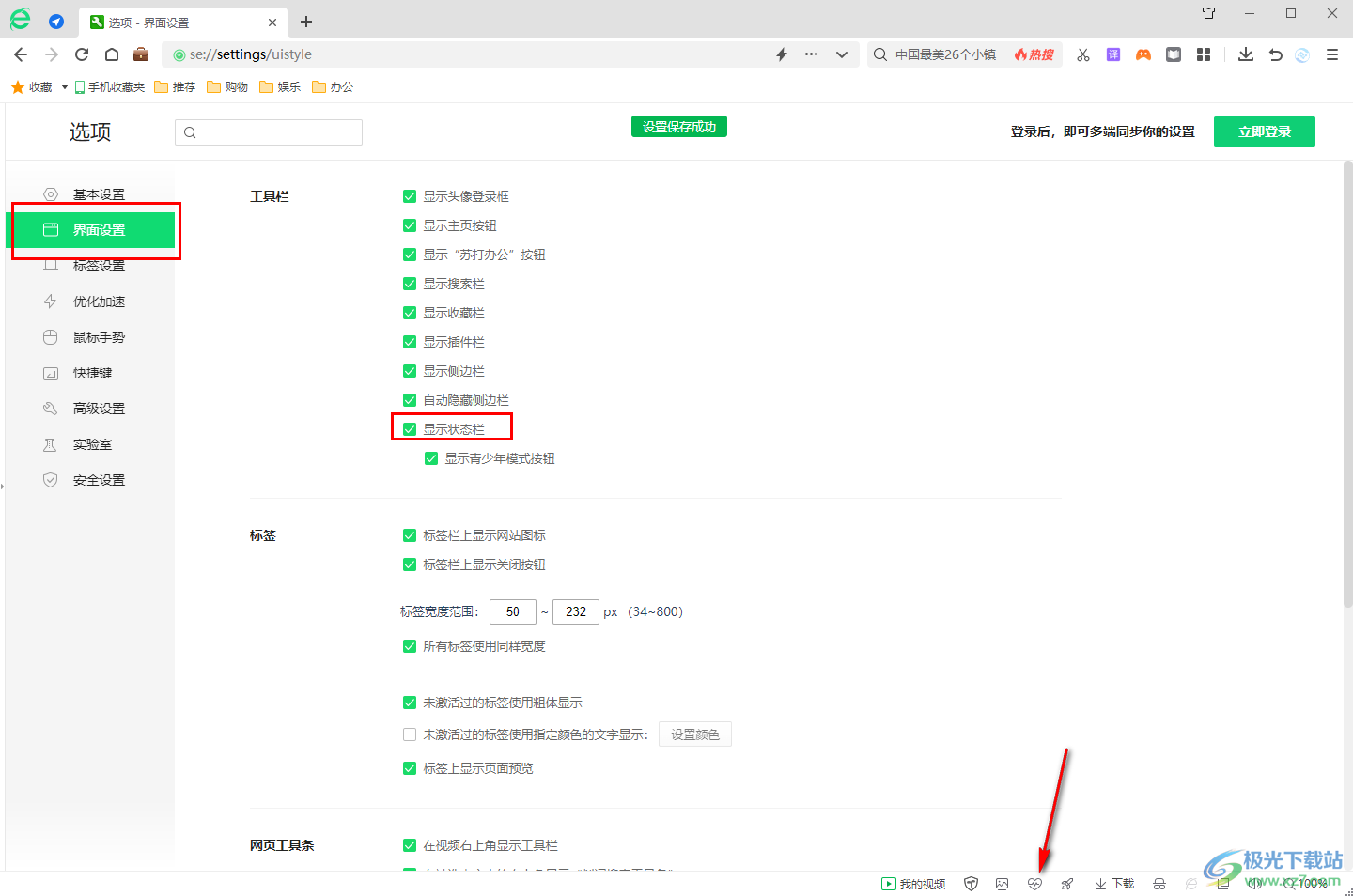Screen dimensions: 1353x896
Task: Open the main hamburger menu
Action: (x=1332, y=54)
